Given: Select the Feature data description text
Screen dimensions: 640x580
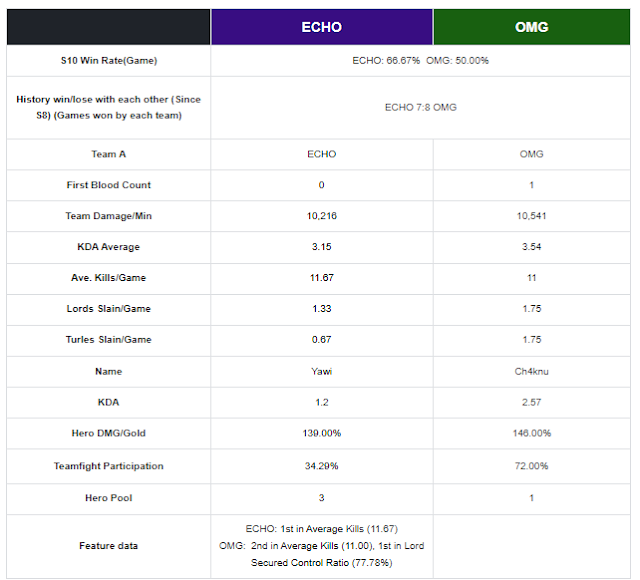Looking at the screenshot, I should pos(322,546).
